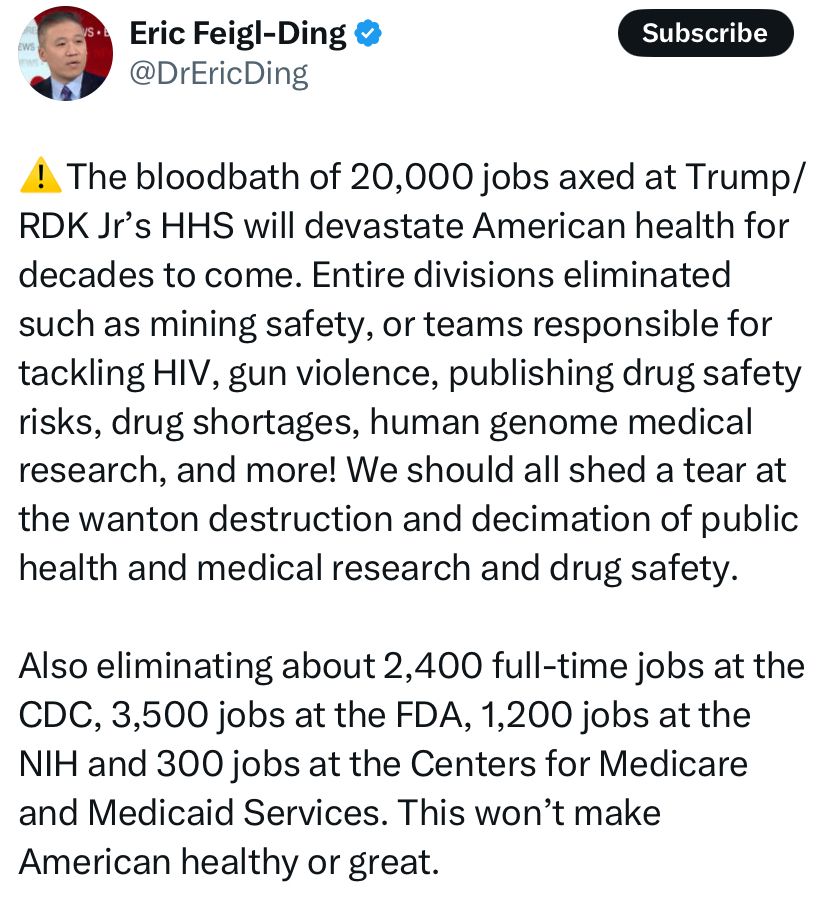The height and width of the screenshot is (905, 828).
Task: Click the blue verified checkmark badge
Action: click(368, 32)
